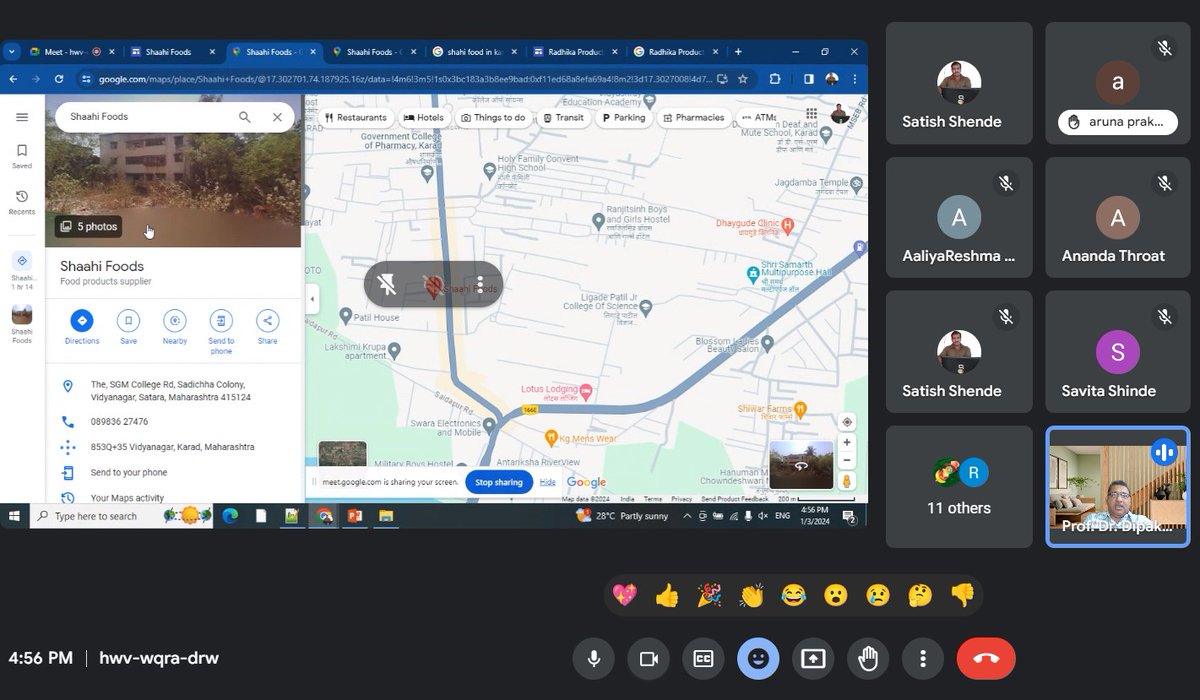
Task: Search Nearby Shaahi Foods
Action: click(x=175, y=326)
